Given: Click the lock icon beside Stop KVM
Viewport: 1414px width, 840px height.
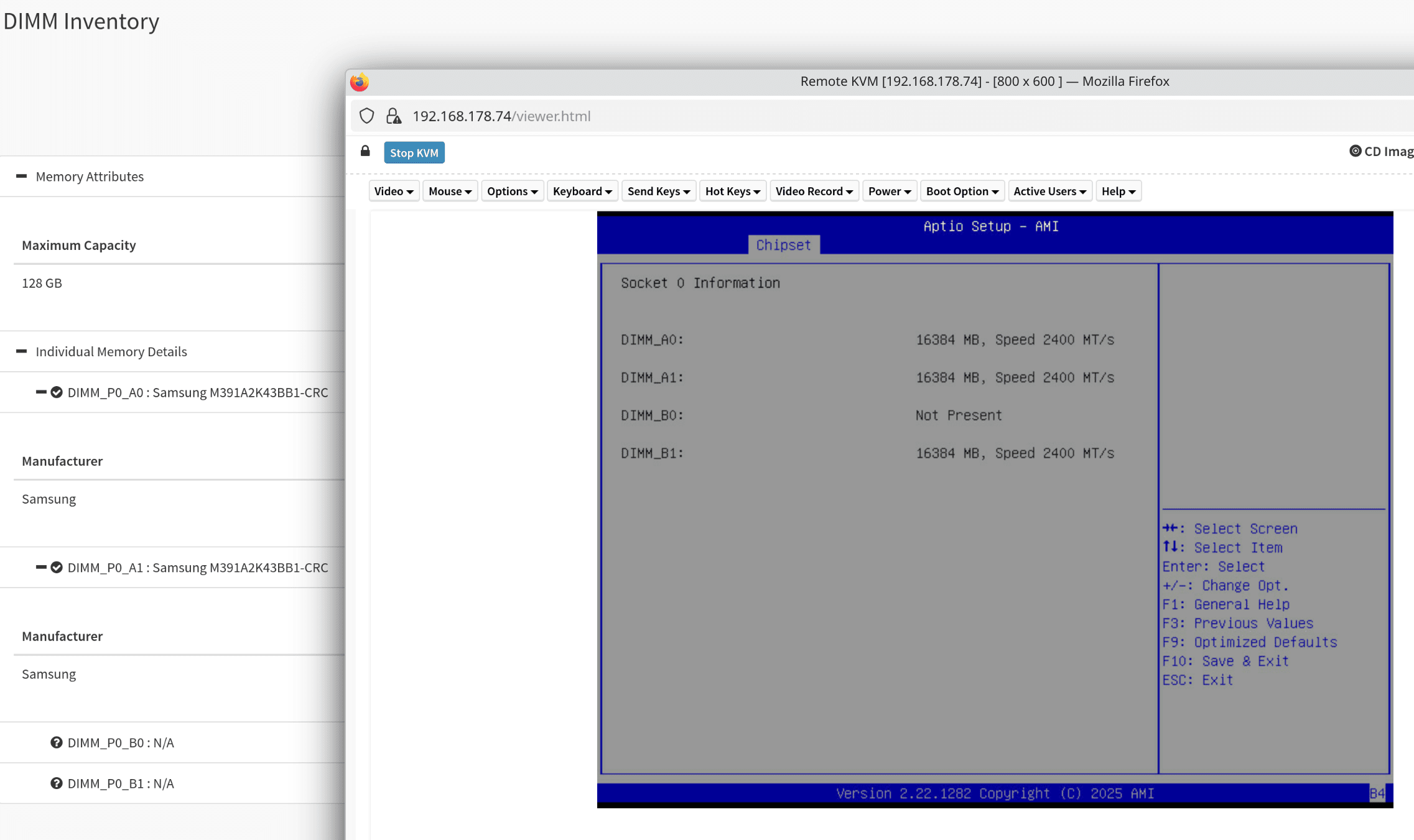Looking at the screenshot, I should (365, 151).
